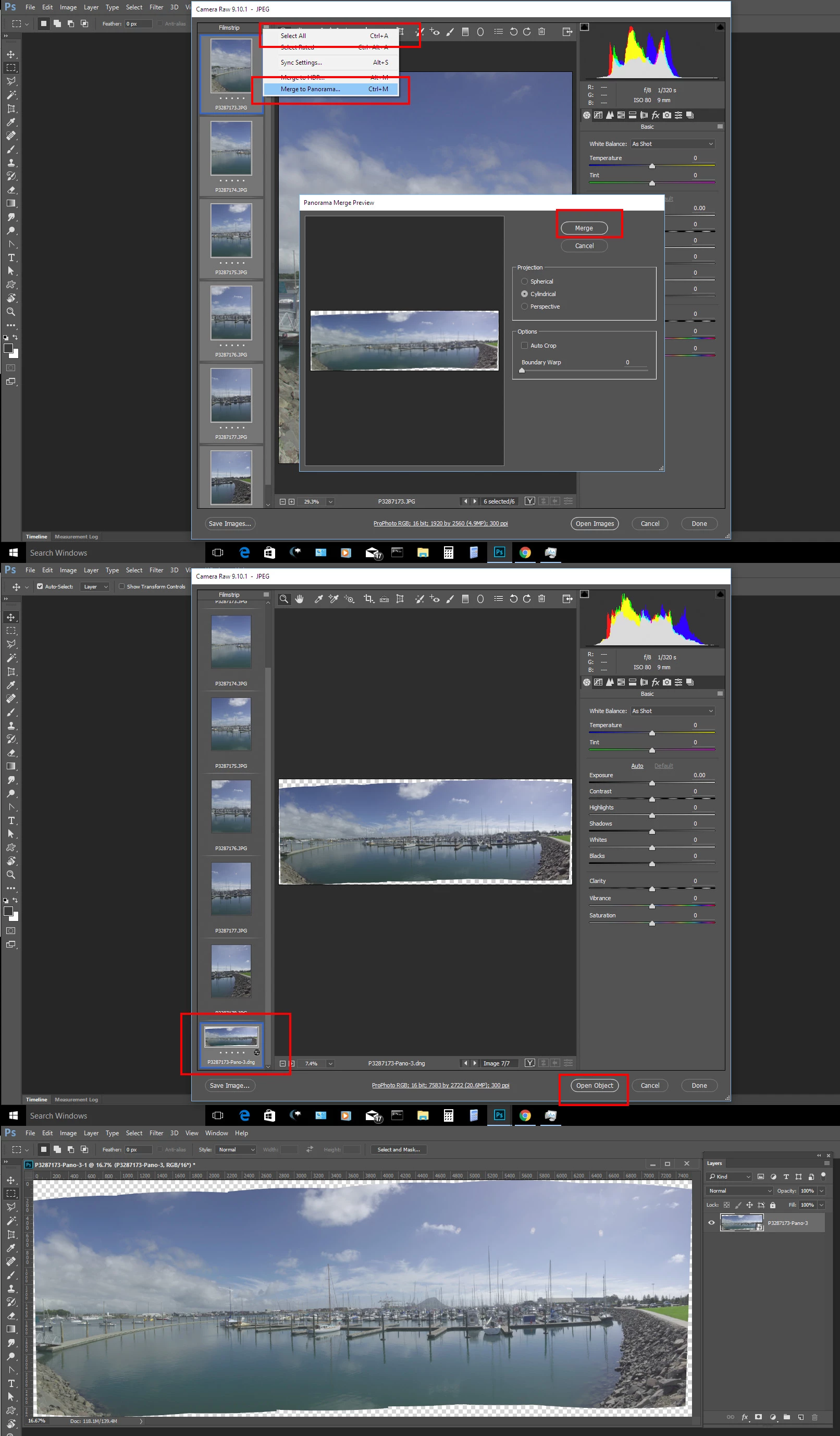Filter Layers panel by type layers (T icon)
The width and height of the screenshot is (840, 1436).
point(786,1176)
